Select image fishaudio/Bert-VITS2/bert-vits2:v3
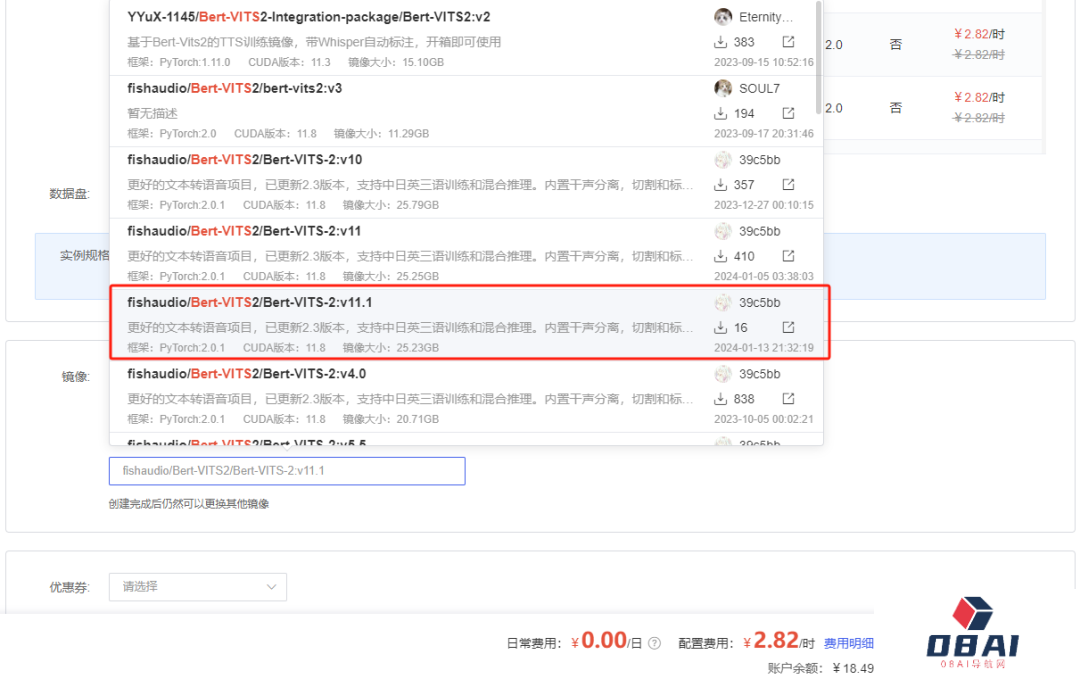Viewport: 1080px width, 679px height. point(466,111)
